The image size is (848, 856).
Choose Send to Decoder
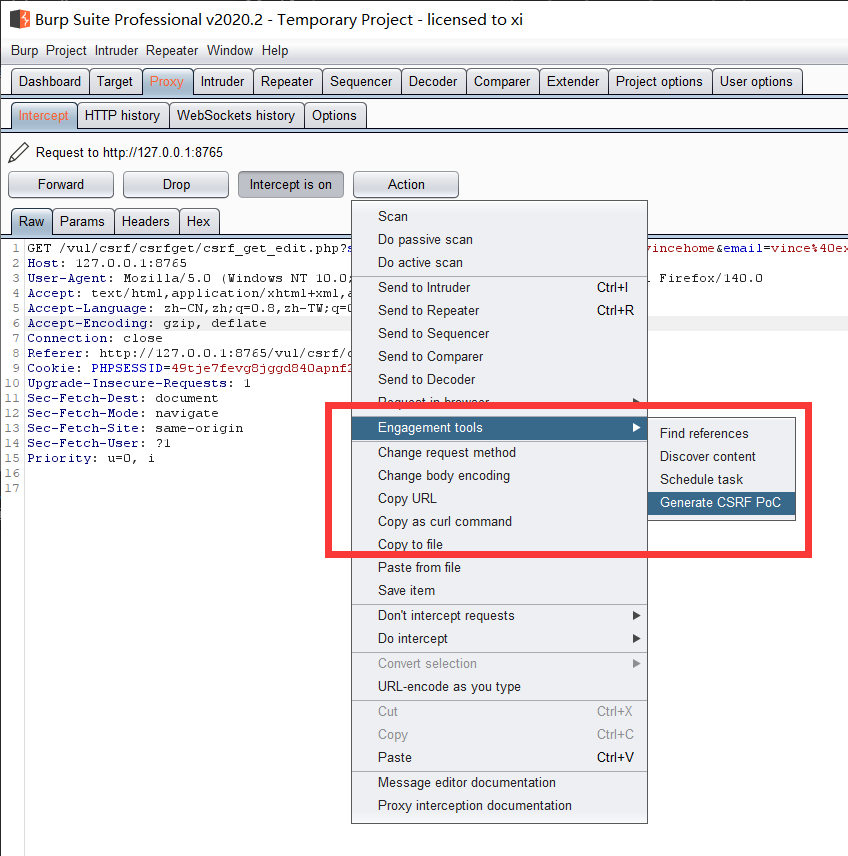[499, 379]
